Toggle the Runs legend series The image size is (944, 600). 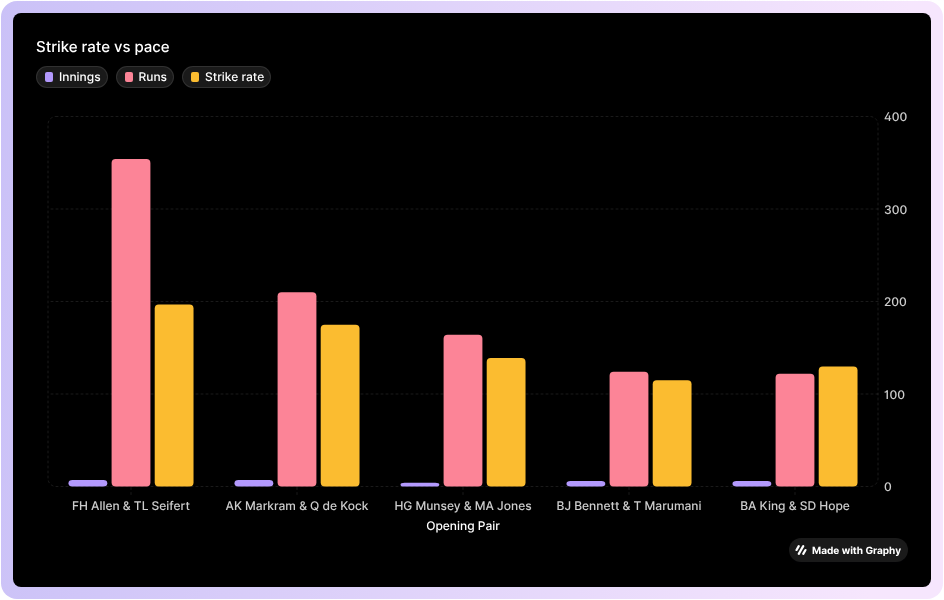point(145,77)
